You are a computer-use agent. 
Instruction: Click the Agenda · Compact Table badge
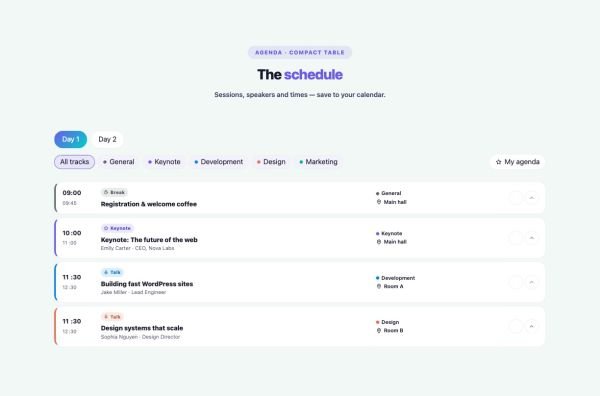pyautogui.click(x=300, y=52)
